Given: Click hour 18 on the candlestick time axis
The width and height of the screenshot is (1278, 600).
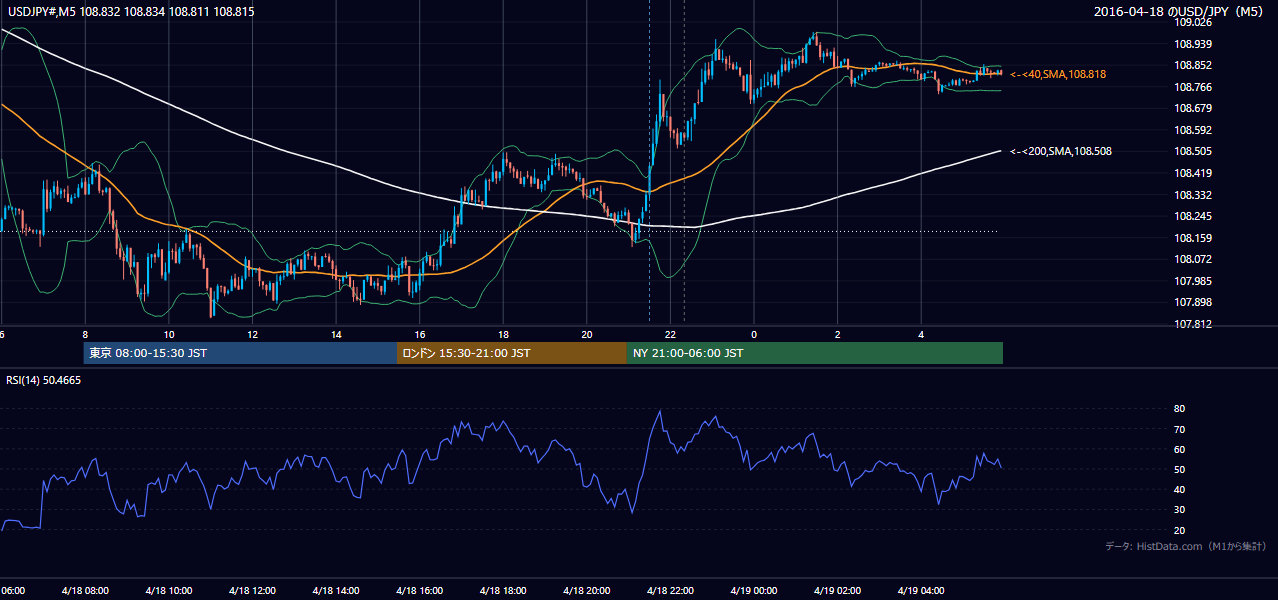Looking at the screenshot, I should (504, 334).
